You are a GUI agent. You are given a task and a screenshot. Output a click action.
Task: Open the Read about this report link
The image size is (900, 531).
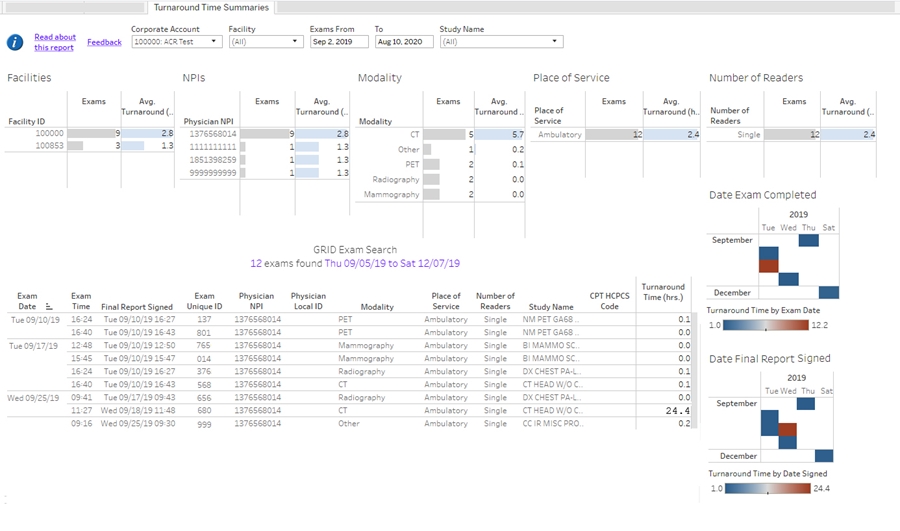point(54,42)
